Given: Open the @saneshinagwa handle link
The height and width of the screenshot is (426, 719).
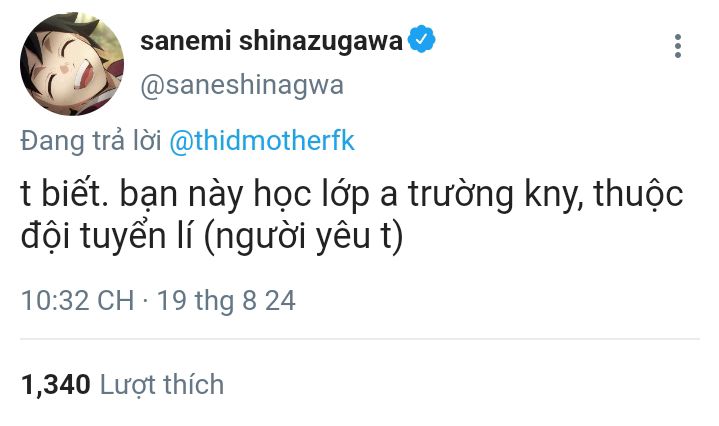Looking at the screenshot, I should pos(241,85).
